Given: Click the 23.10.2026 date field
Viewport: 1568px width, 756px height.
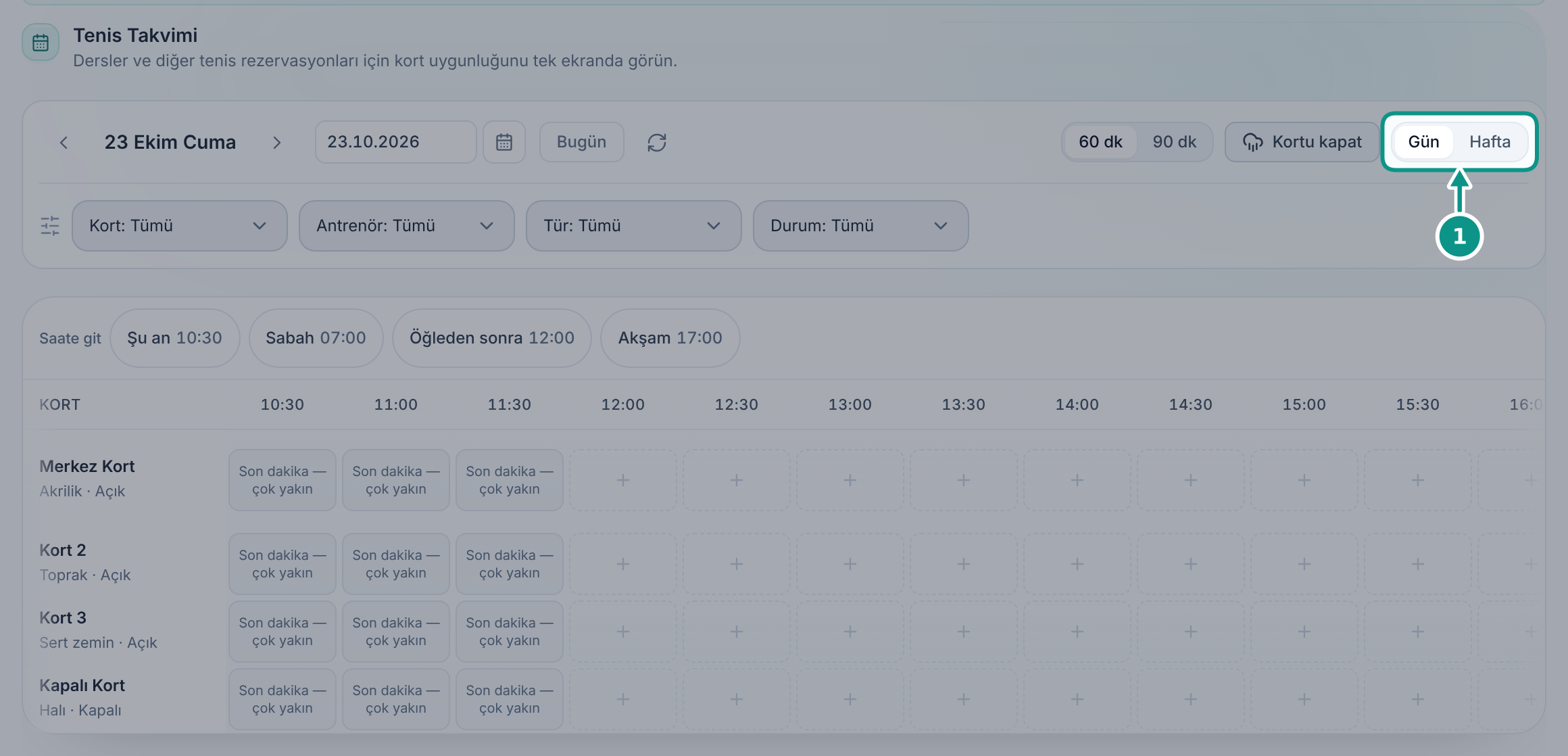Looking at the screenshot, I should (x=396, y=142).
